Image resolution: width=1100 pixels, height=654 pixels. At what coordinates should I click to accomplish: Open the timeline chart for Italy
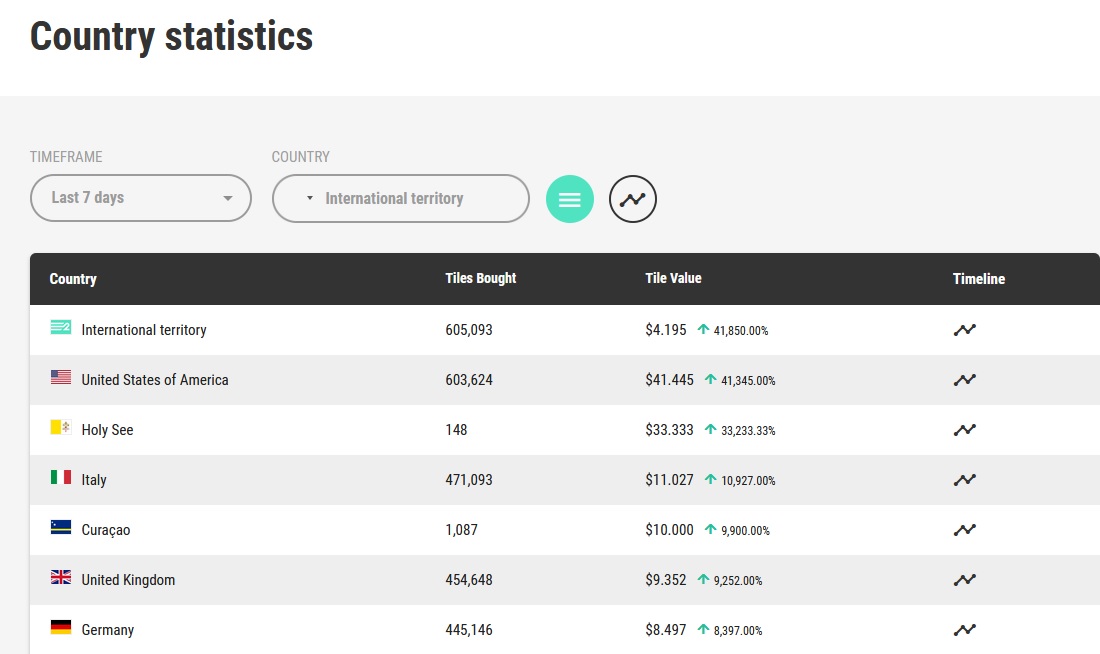[x=965, y=480]
